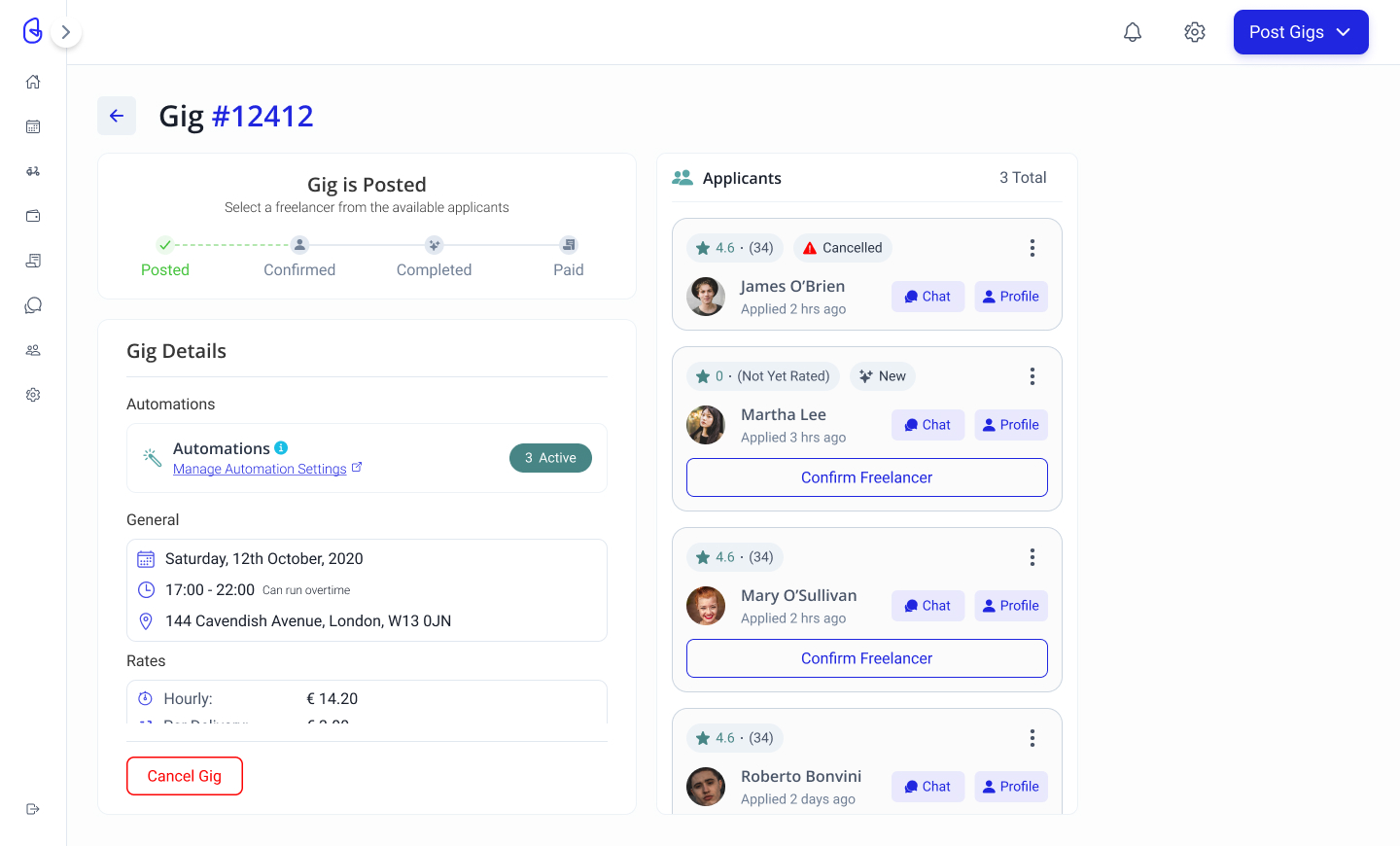Click the Cancel Gig button
Image resolution: width=1400 pixels, height=846 pixels.
pos(185,776)
